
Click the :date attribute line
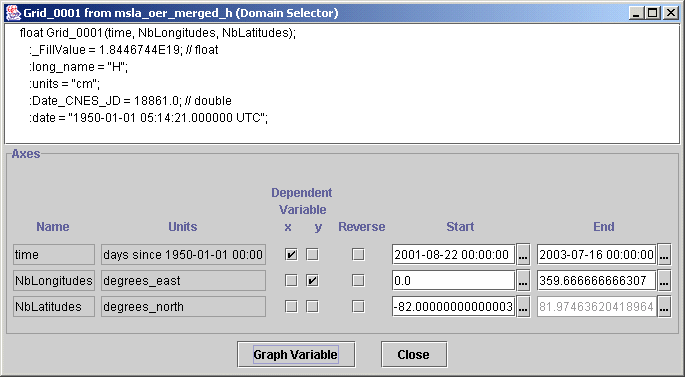pyautogui.click(x=149, y=118)
